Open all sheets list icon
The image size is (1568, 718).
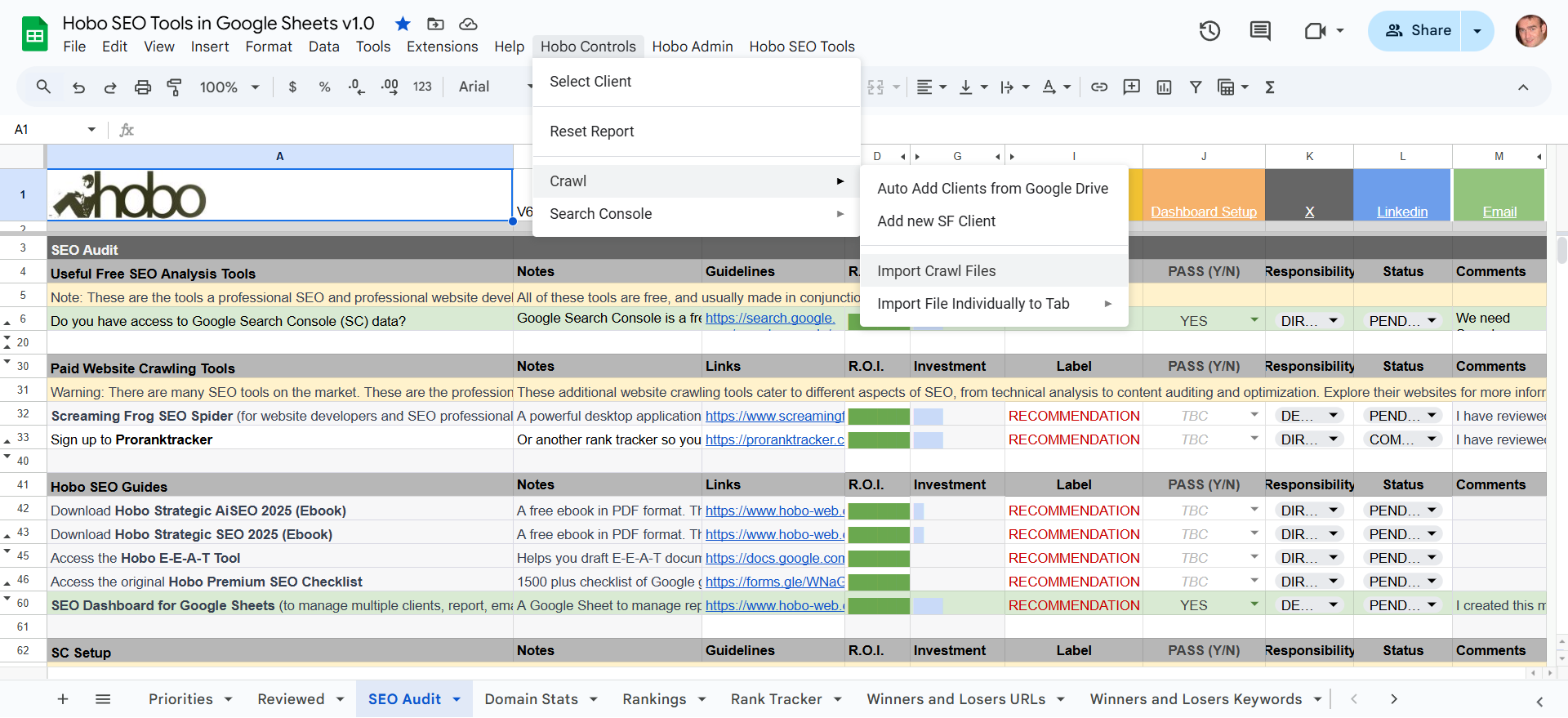(103, 699)
